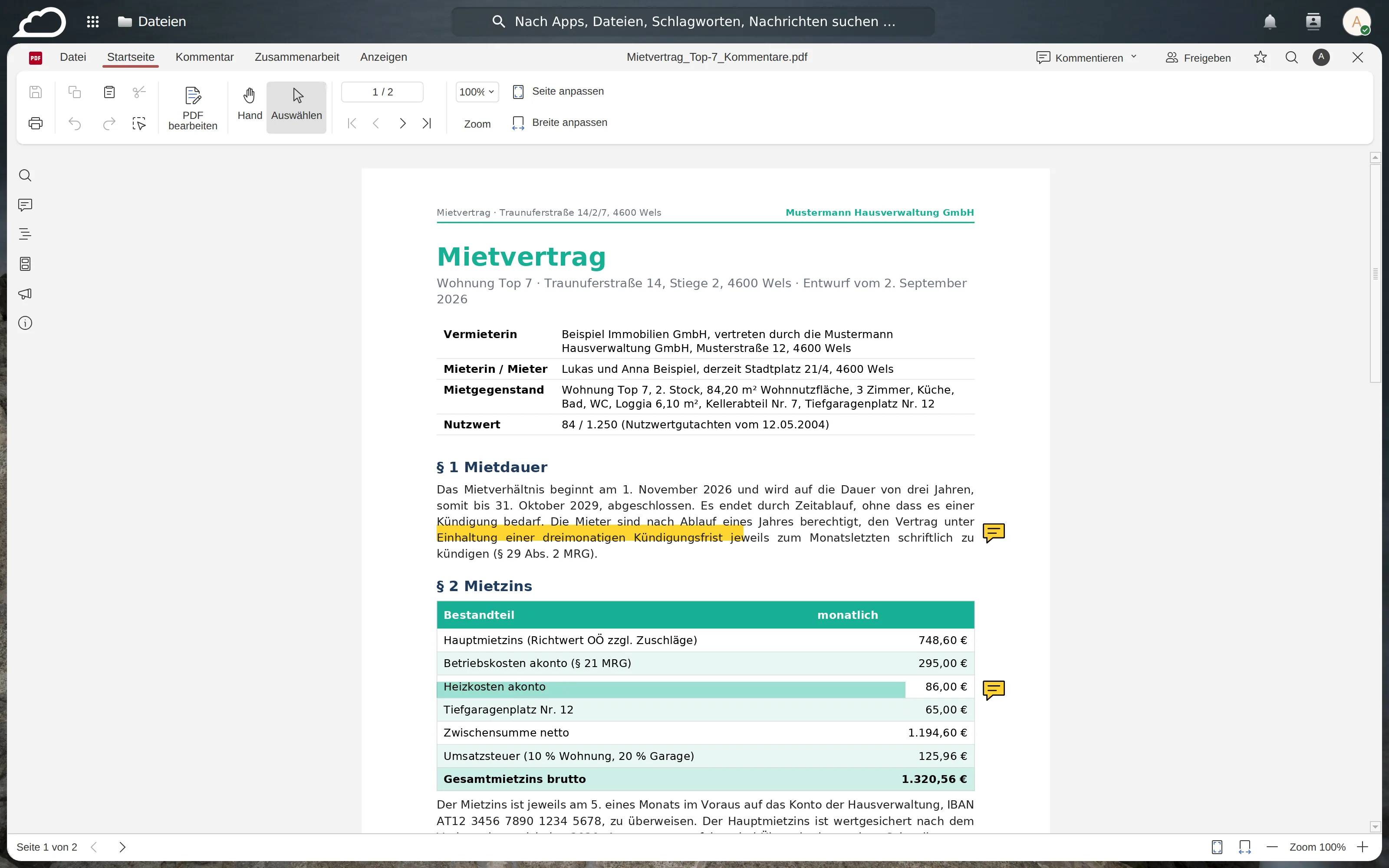Viewport: 1389px width, 868px height.
Task: Open the feedback megaphone panel
Action: tap(25, 294)
